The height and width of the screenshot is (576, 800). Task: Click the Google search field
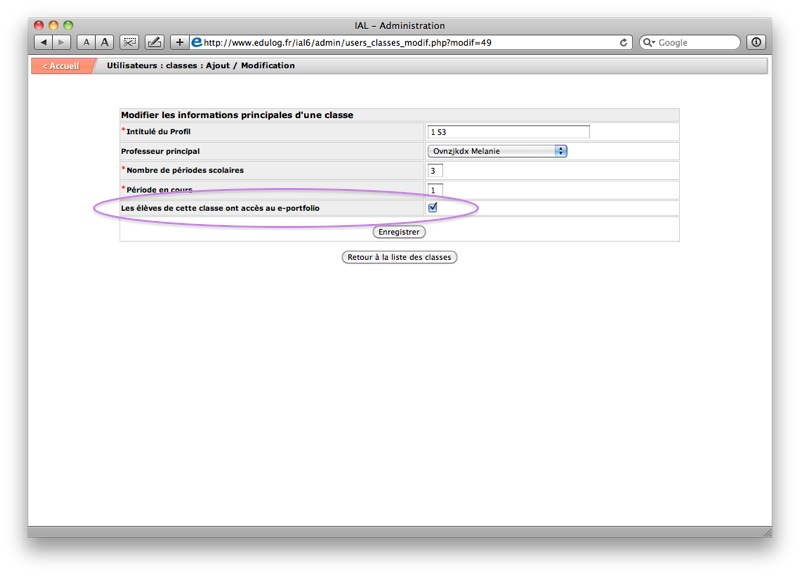point(696,43)
